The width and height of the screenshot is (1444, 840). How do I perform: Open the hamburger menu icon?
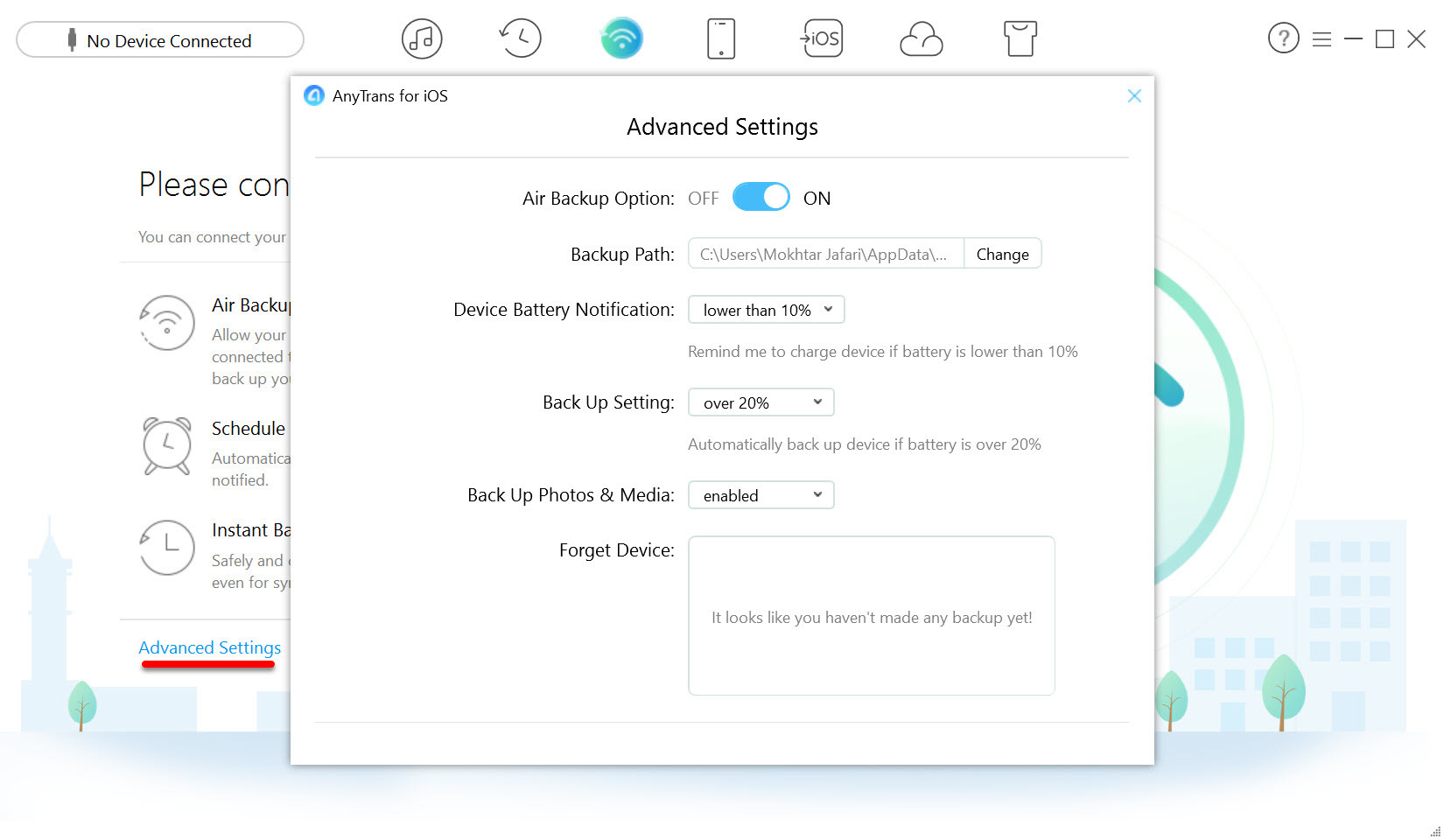(1321, 39)
